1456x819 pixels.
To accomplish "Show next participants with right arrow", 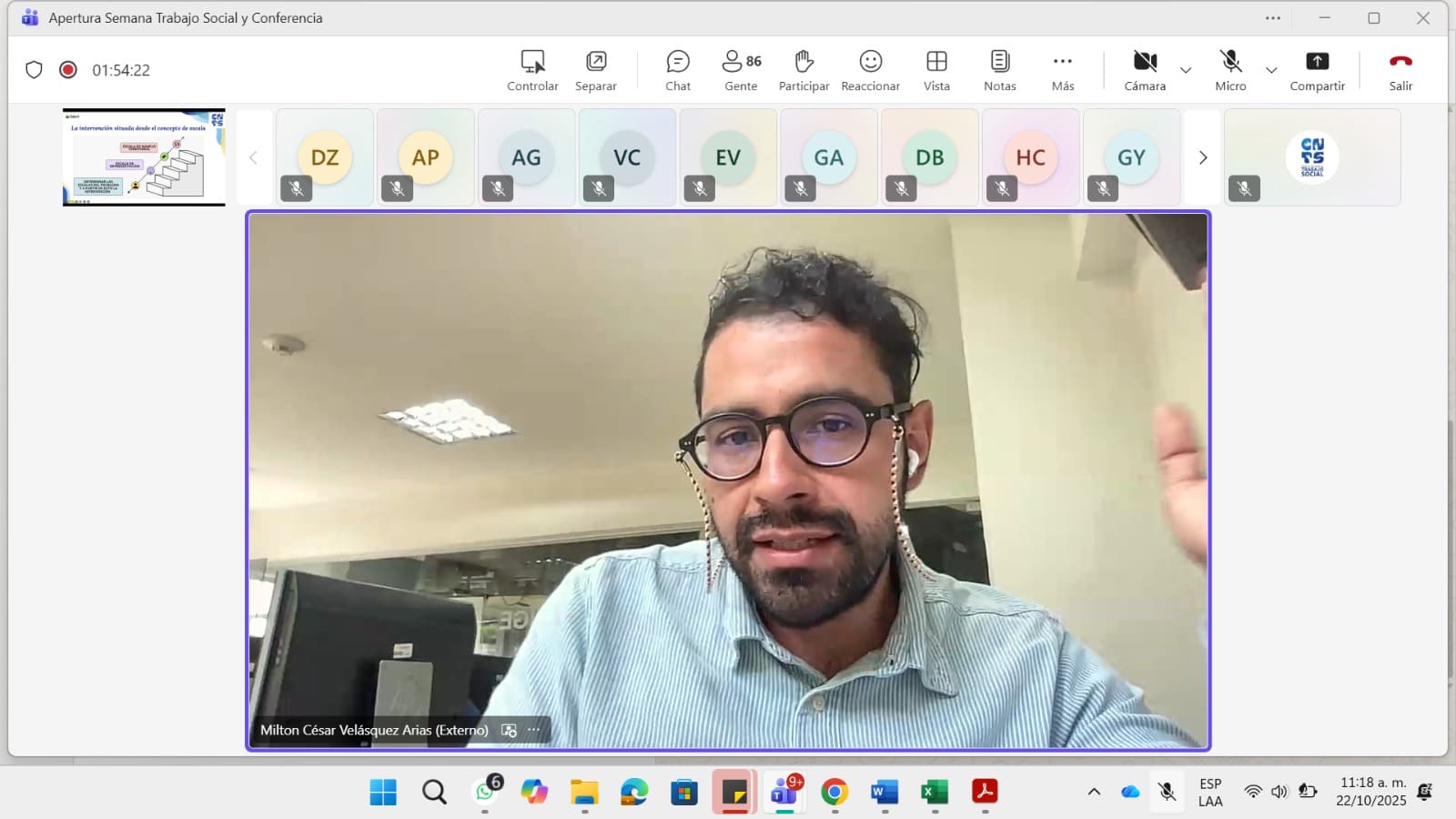I will tap(1202, 157).
